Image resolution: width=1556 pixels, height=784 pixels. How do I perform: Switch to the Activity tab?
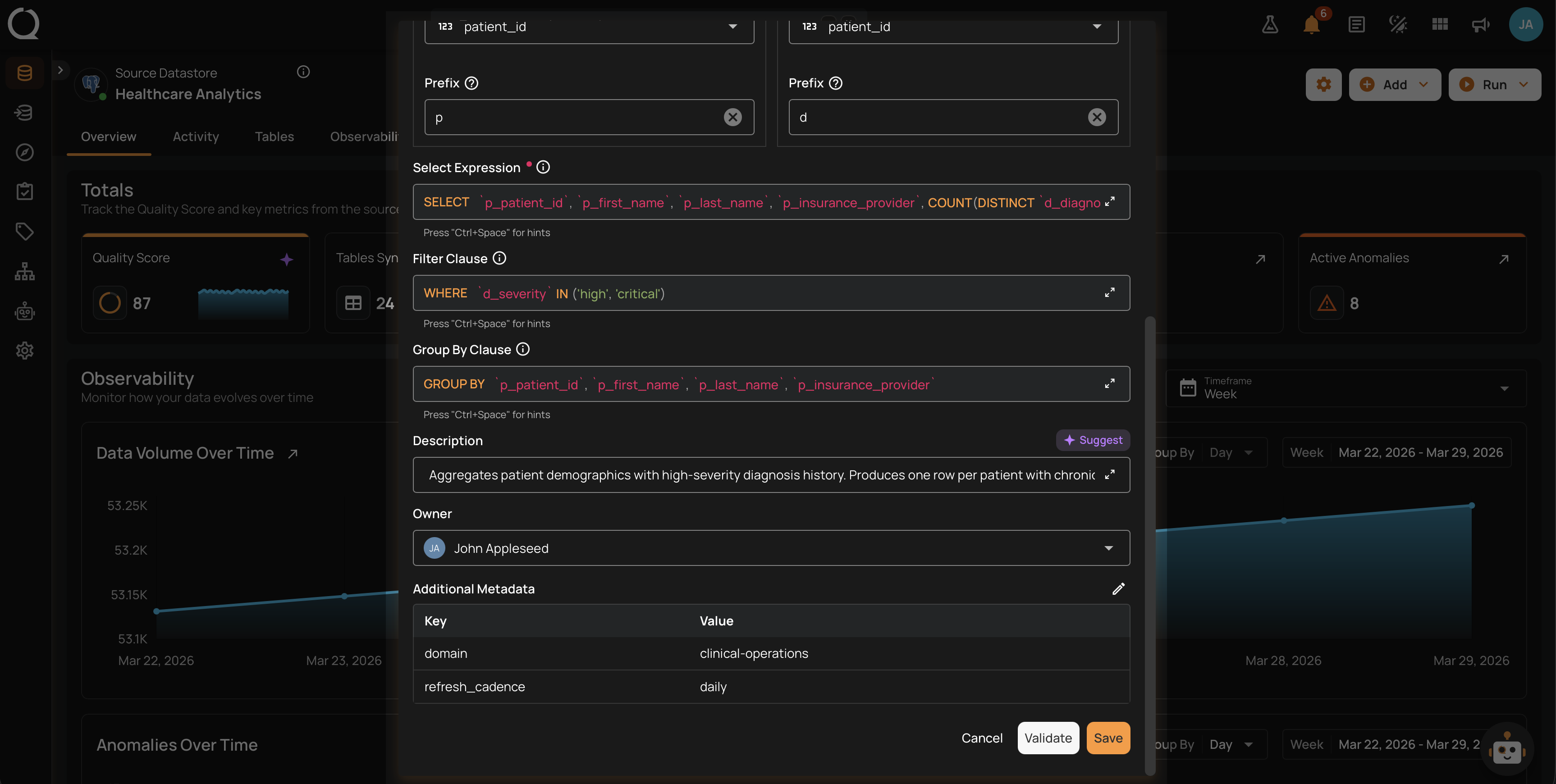[196, 137]
